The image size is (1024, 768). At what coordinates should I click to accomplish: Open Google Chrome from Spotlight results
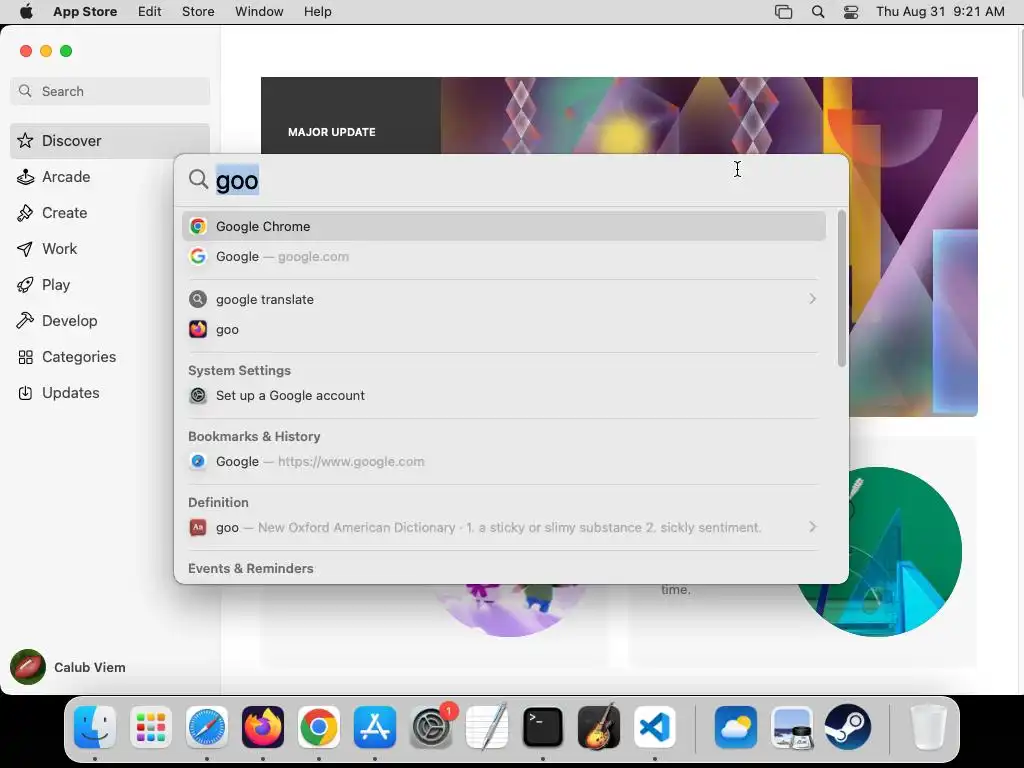(x=504, y=226)
